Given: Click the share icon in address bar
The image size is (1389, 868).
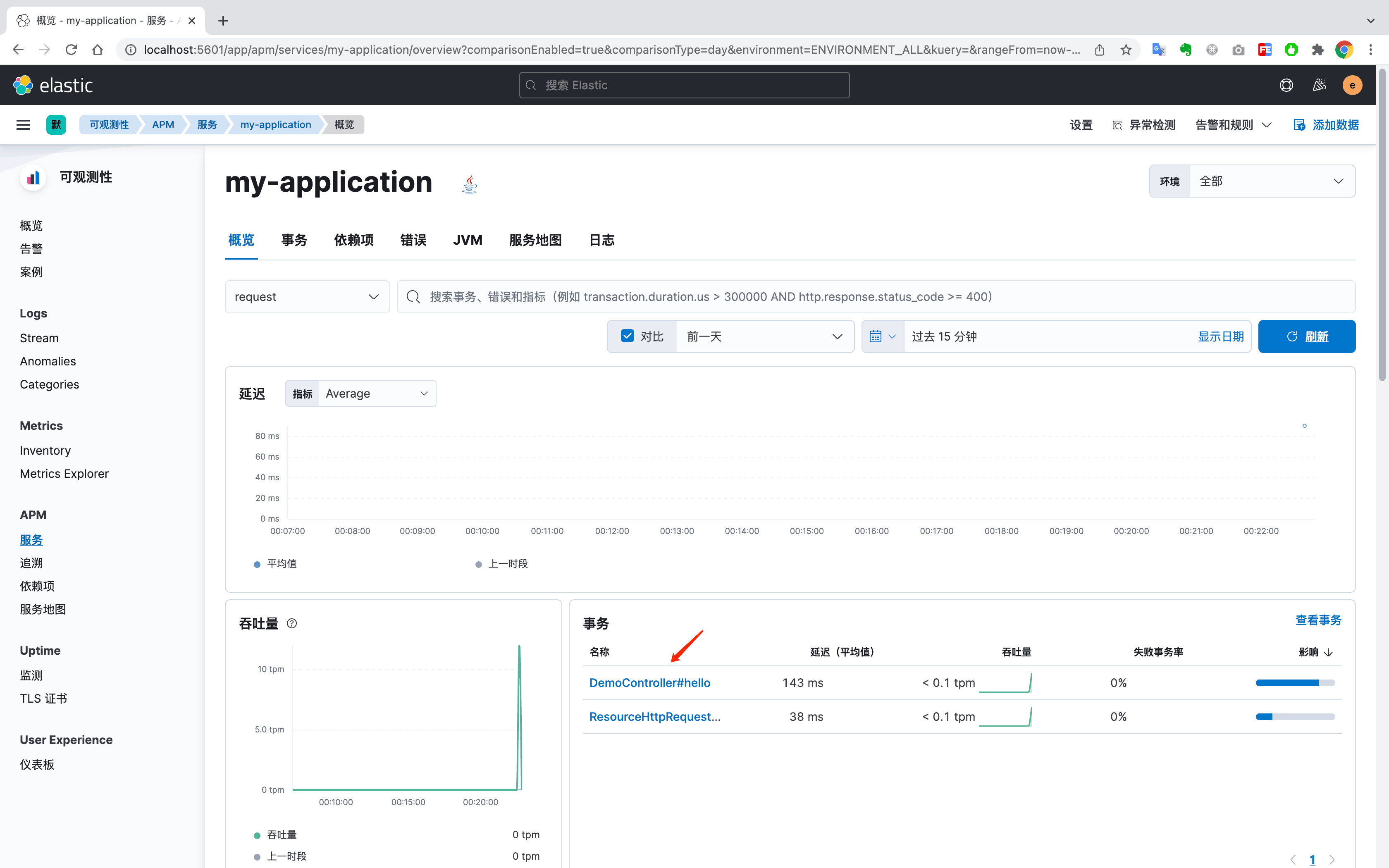Looking at the screenshot, I should pyautogui.click(x=1099, y=50).
